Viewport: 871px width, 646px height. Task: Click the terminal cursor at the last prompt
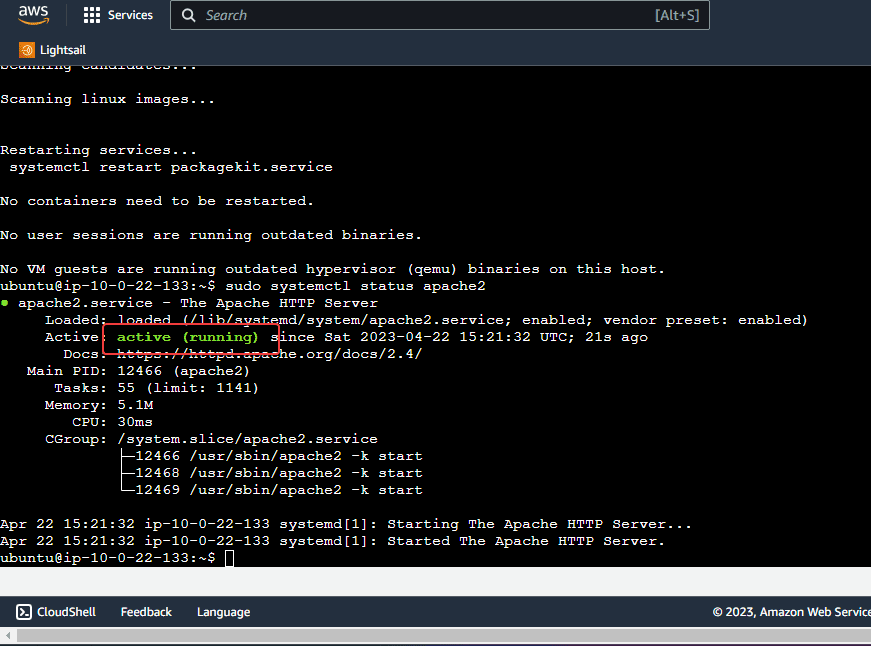(x=229, y=558)
